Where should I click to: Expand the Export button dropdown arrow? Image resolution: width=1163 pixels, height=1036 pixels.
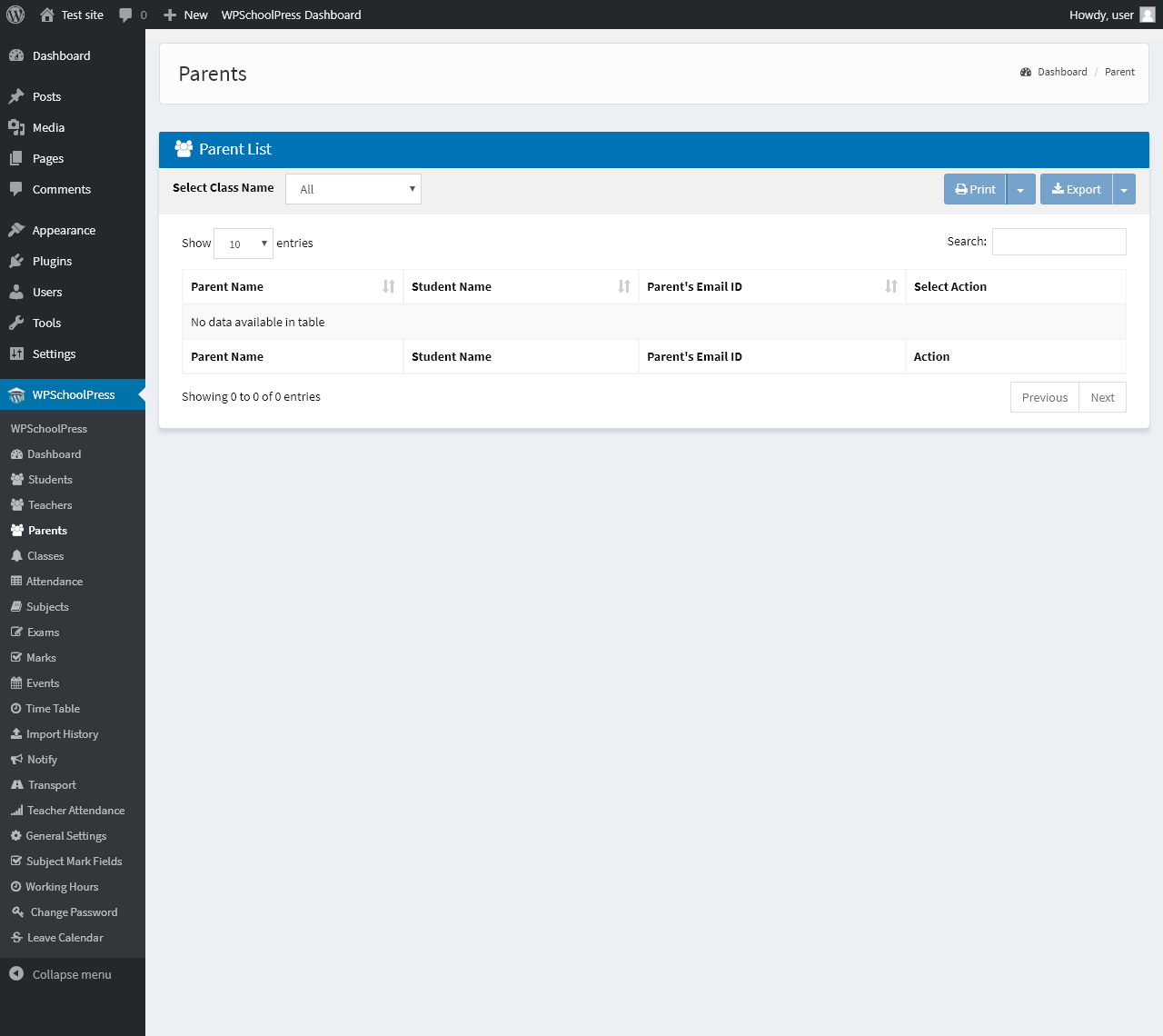1124,189
